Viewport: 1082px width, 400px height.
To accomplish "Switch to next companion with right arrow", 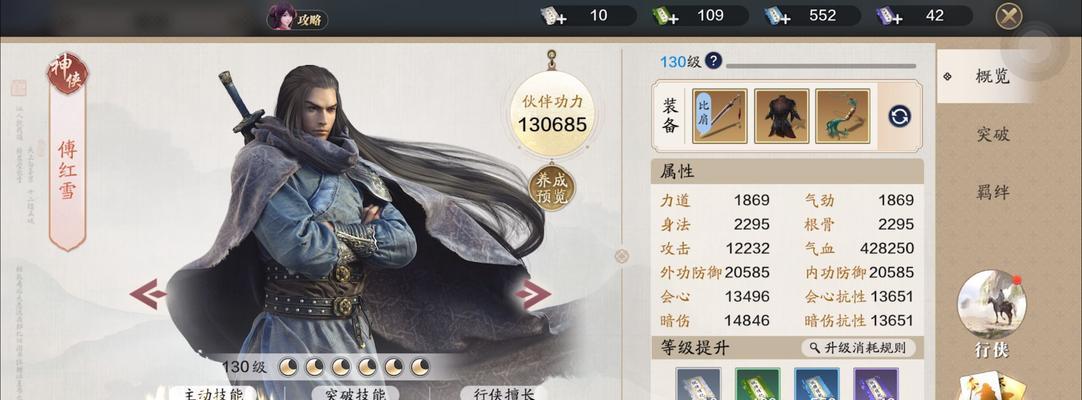I will pyautogui.click(x=532, y=294).
